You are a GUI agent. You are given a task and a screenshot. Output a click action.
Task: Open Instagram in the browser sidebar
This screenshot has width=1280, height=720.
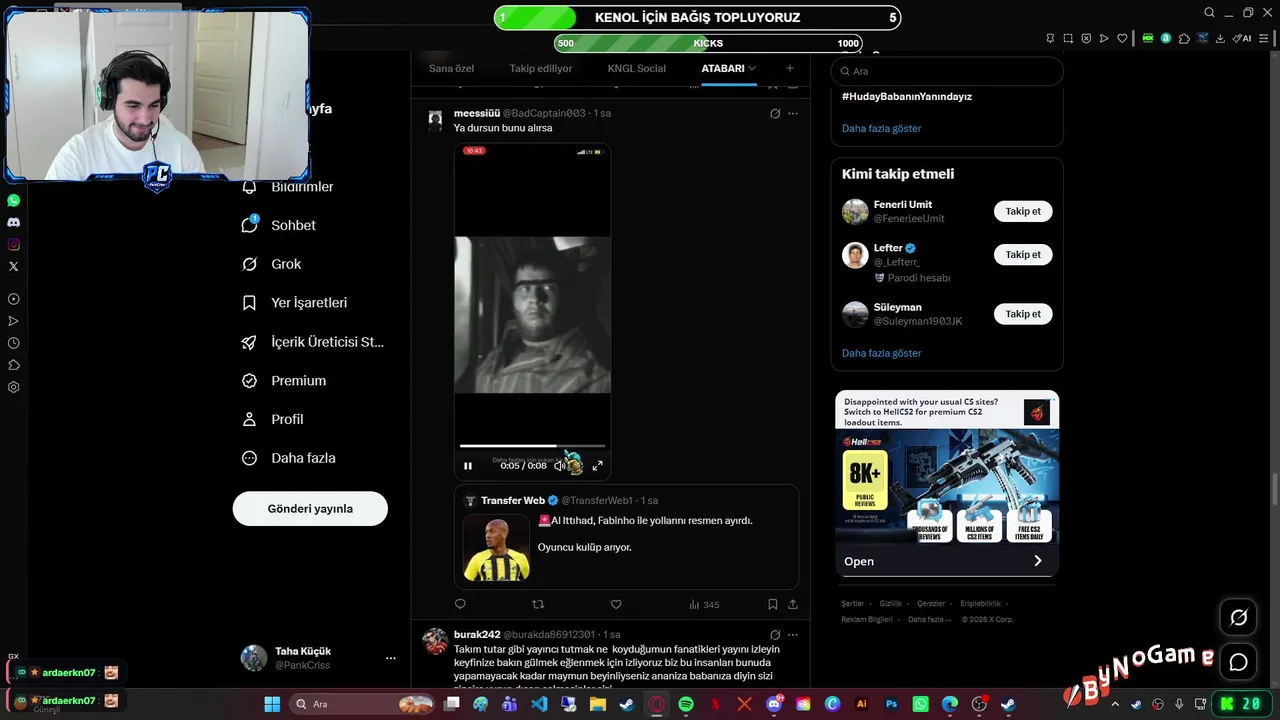click(13, 244)
